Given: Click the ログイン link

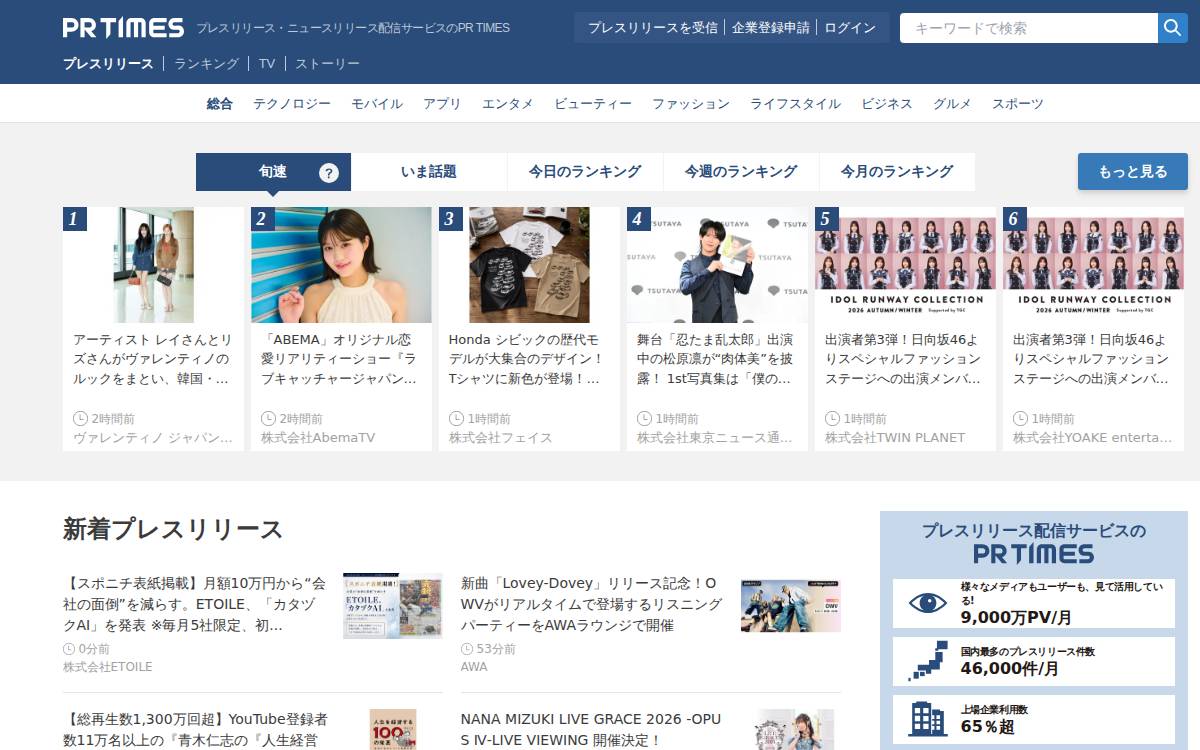Looking at the screenshot, I should (850, 28).
